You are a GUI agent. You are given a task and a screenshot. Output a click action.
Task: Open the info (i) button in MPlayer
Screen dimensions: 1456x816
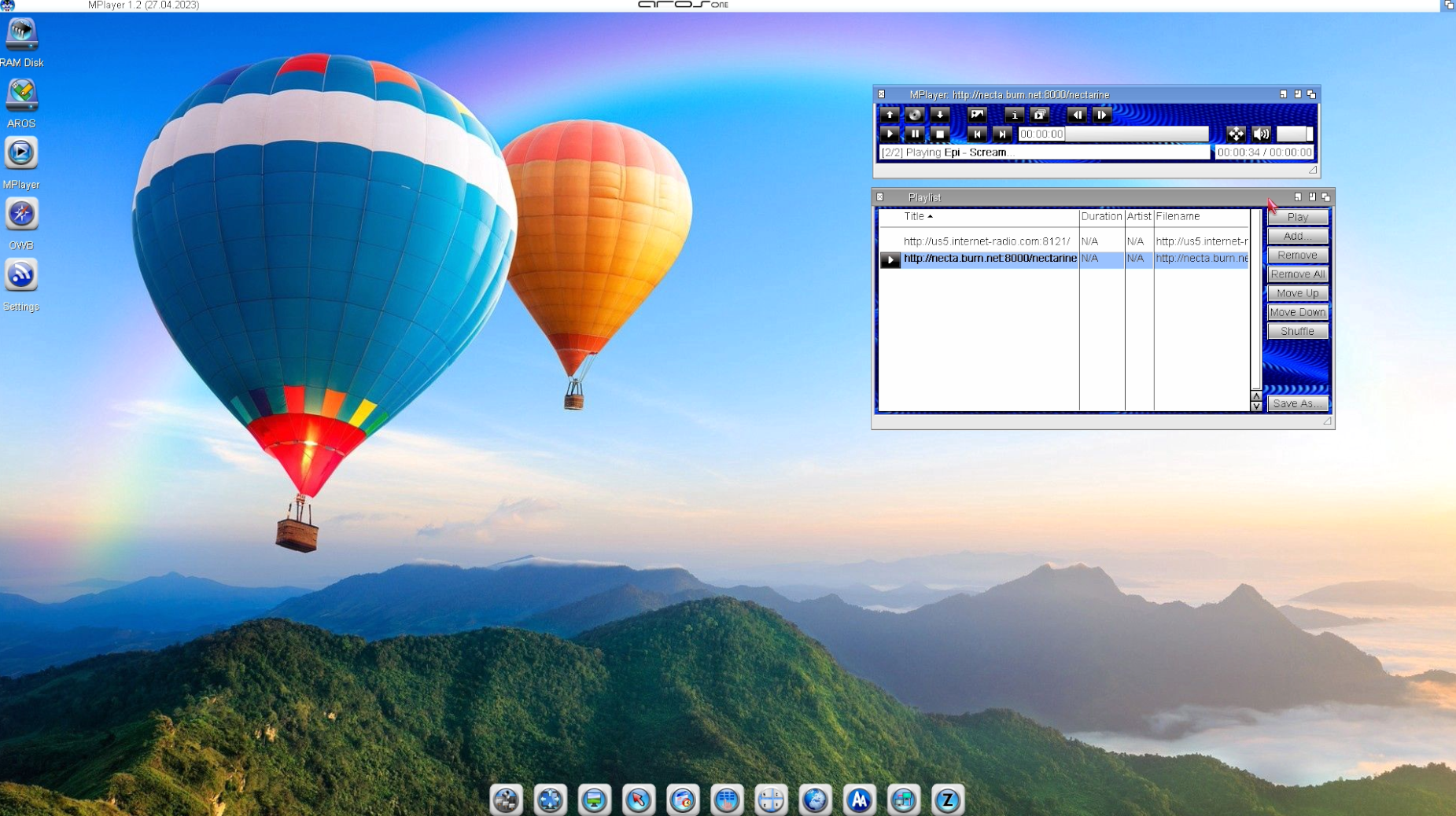coord(1015,115)
